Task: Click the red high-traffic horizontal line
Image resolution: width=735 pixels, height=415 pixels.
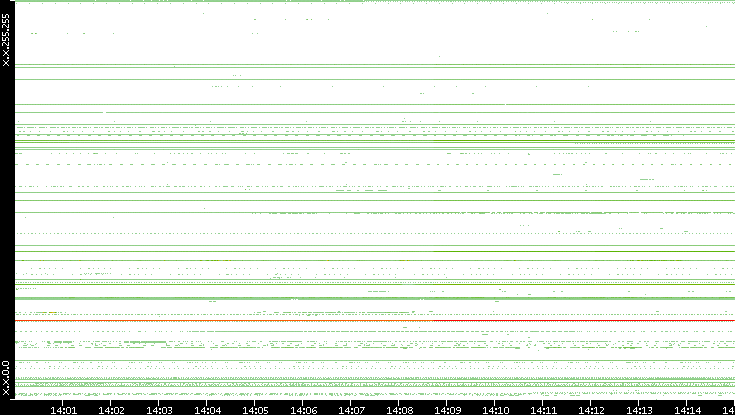Action: point(375,321)
